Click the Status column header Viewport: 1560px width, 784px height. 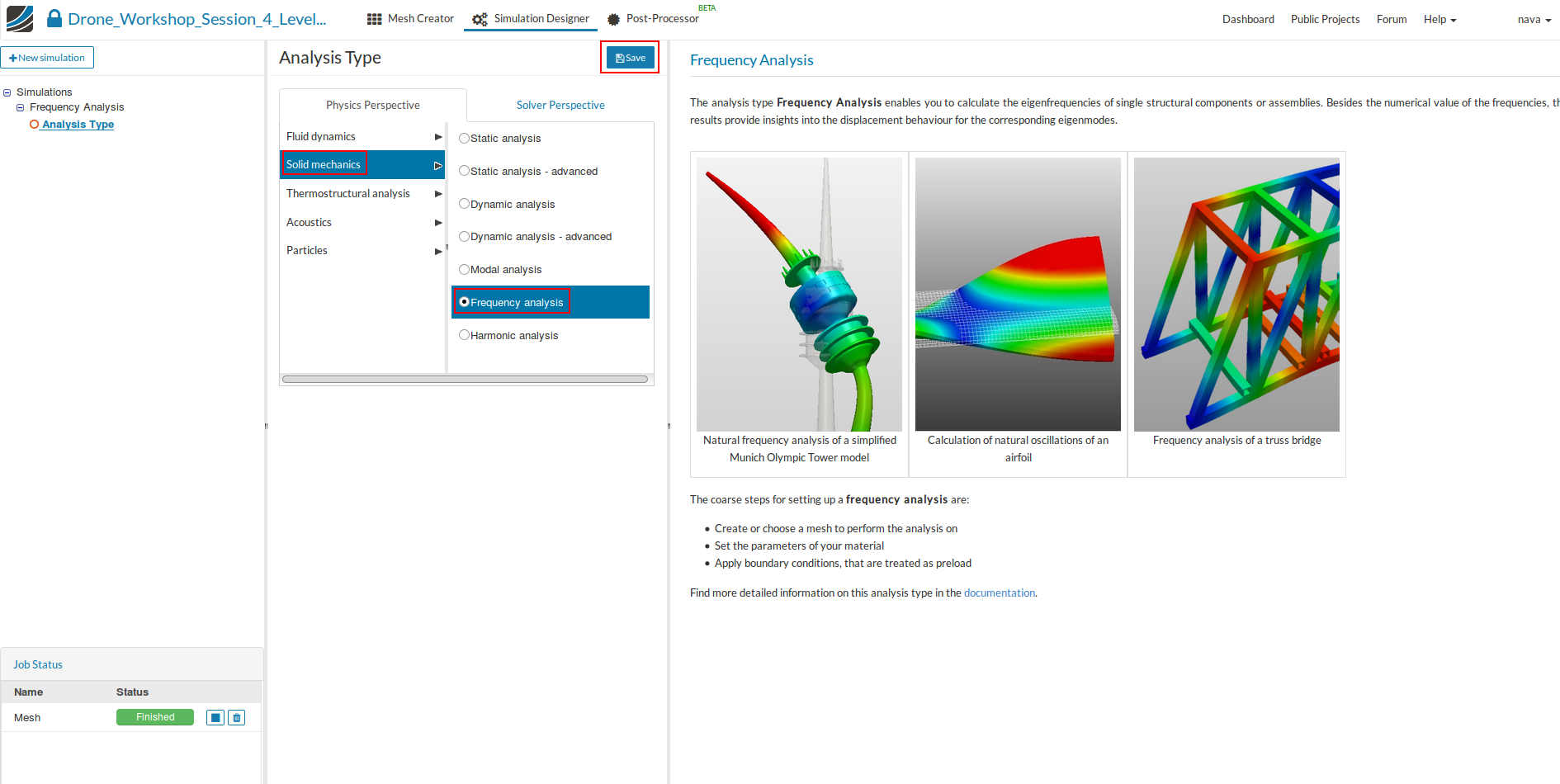click(132, 692)
